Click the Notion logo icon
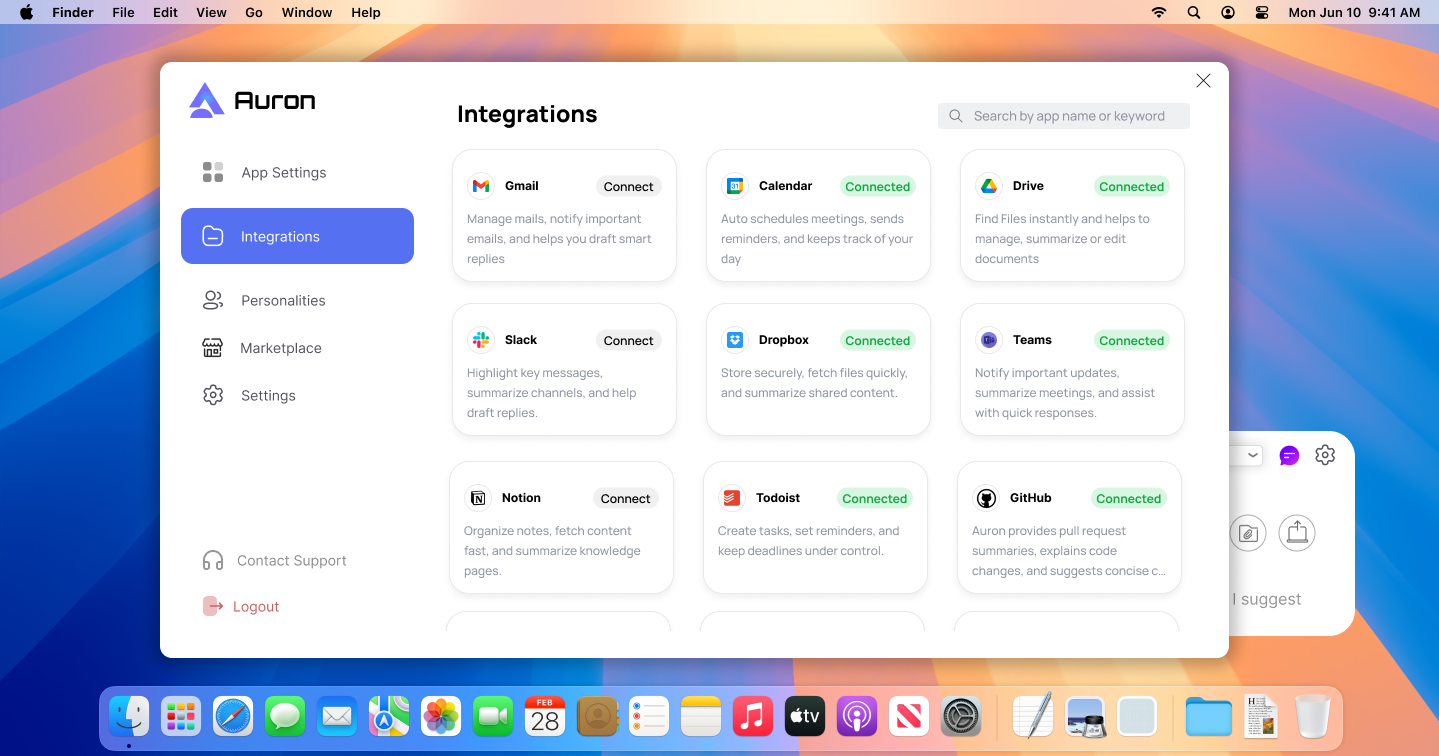This screenshot has height=756, width=1439. (478, 498)
